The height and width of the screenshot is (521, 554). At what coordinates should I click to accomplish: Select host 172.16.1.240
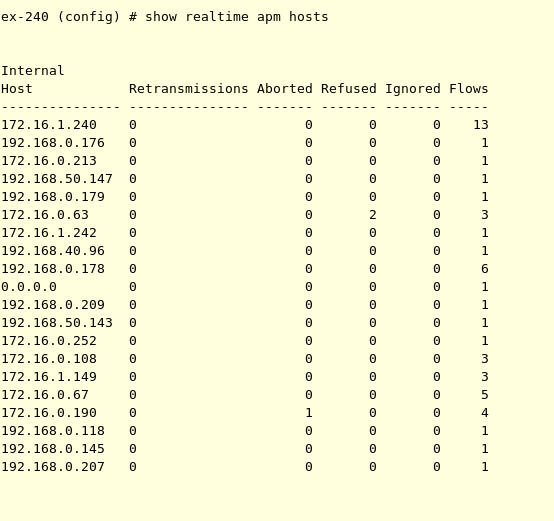[49, 125]
